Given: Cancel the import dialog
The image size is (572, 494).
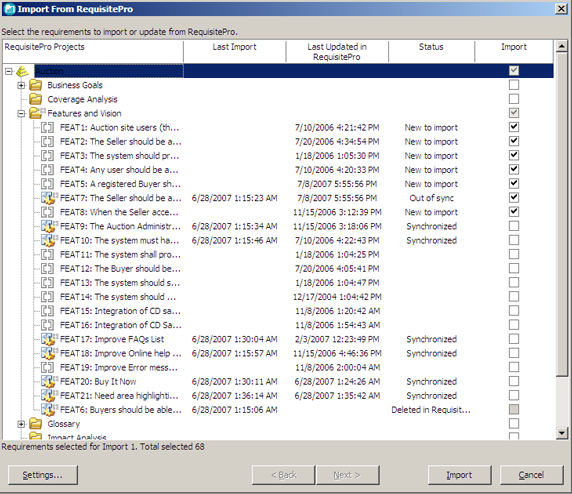Looking at the screenshot, I should coord(532,475).
